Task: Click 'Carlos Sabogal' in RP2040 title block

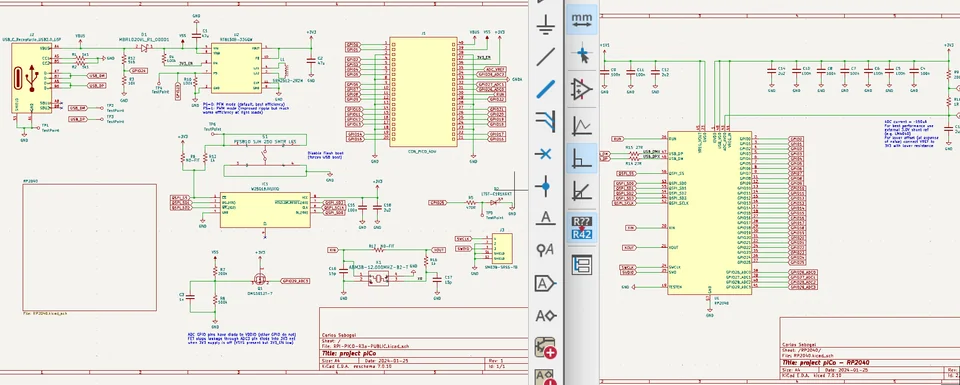Action: coord(798,344)
